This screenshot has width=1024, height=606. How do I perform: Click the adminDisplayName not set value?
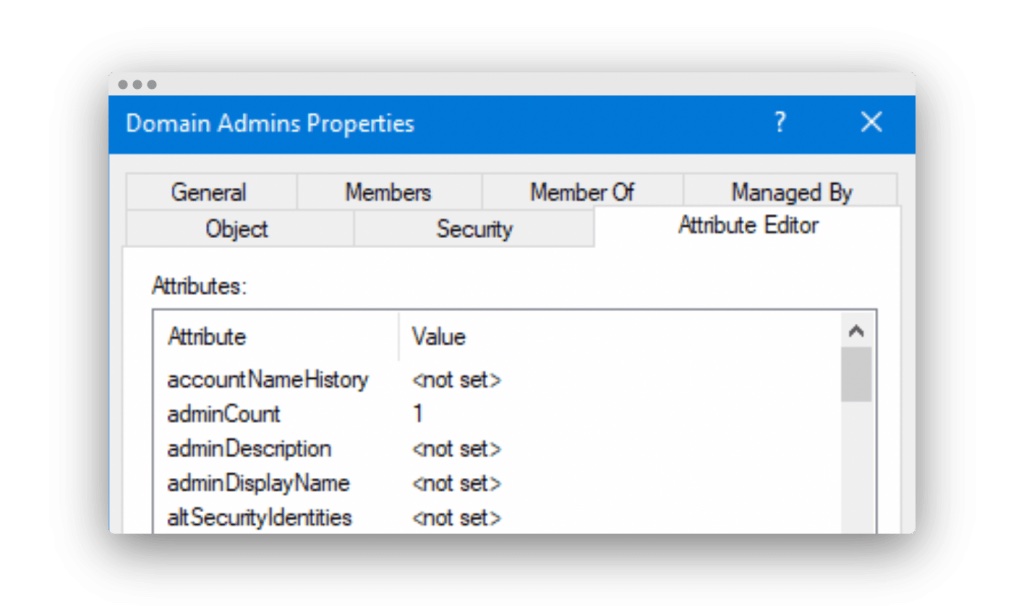(456, 483)
